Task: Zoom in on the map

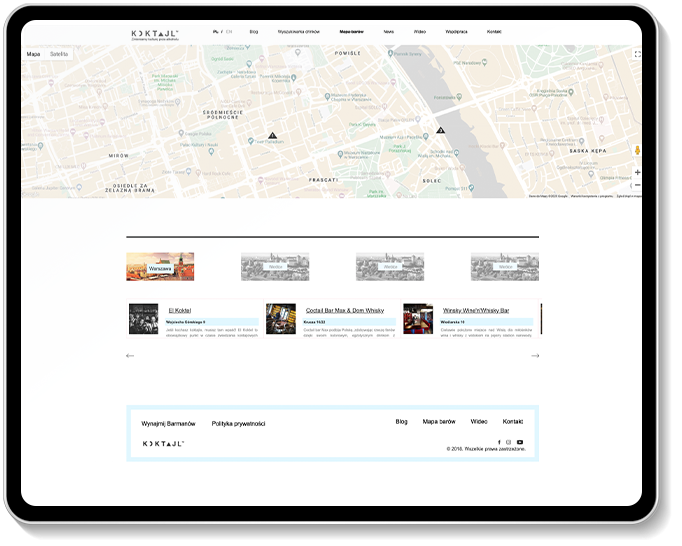Action: point(637,172)
